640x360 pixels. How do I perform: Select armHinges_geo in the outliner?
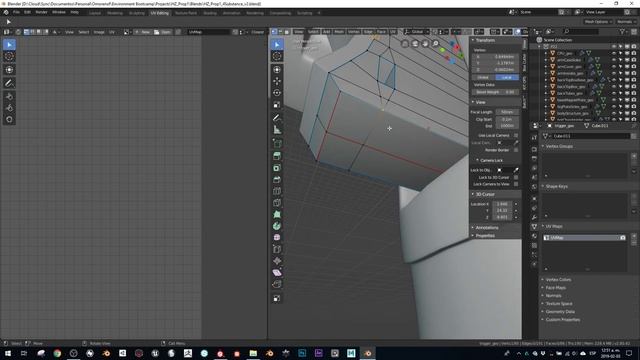[x=570, y=73]
